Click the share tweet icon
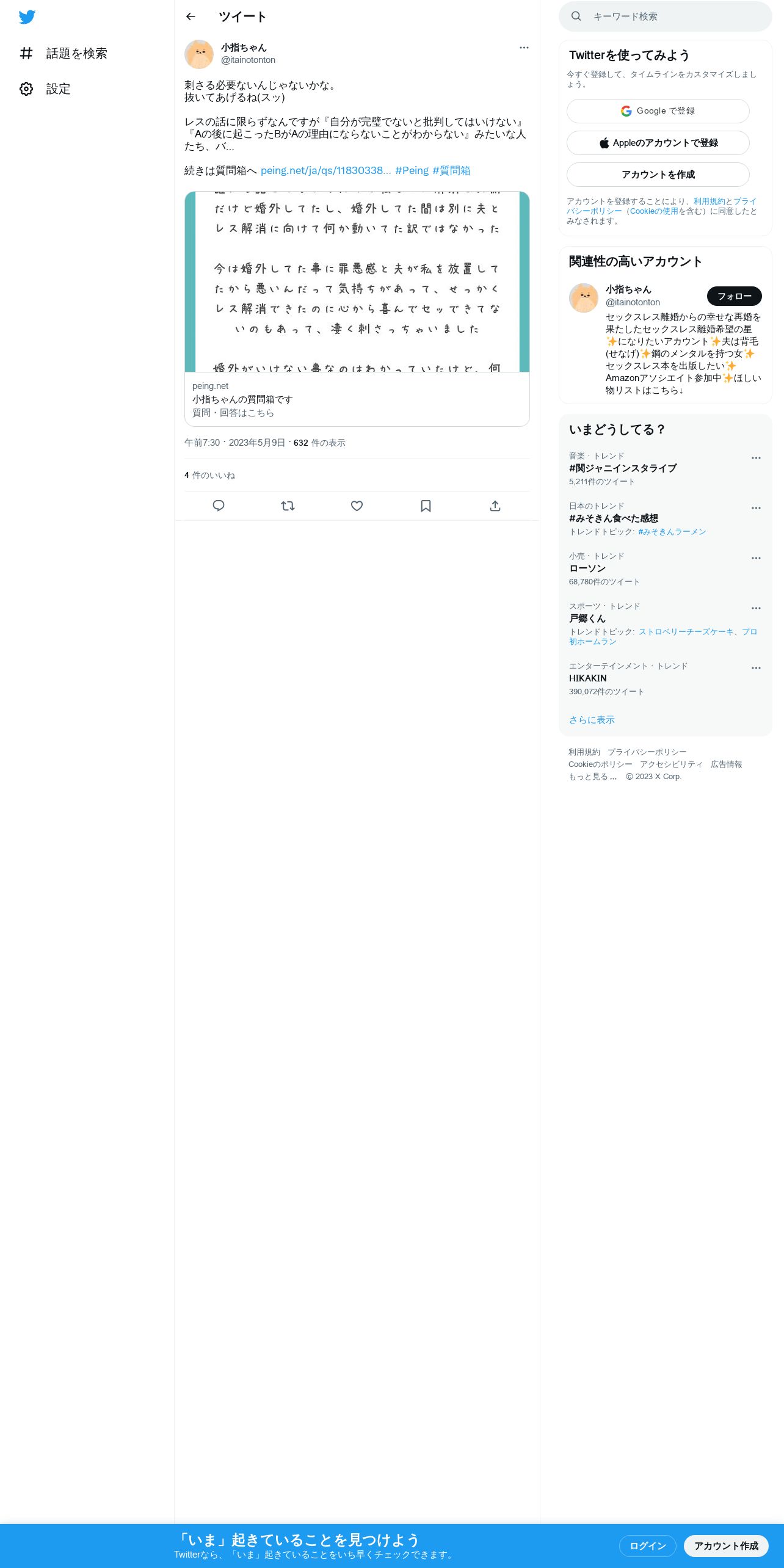 [x=495, y=506]
